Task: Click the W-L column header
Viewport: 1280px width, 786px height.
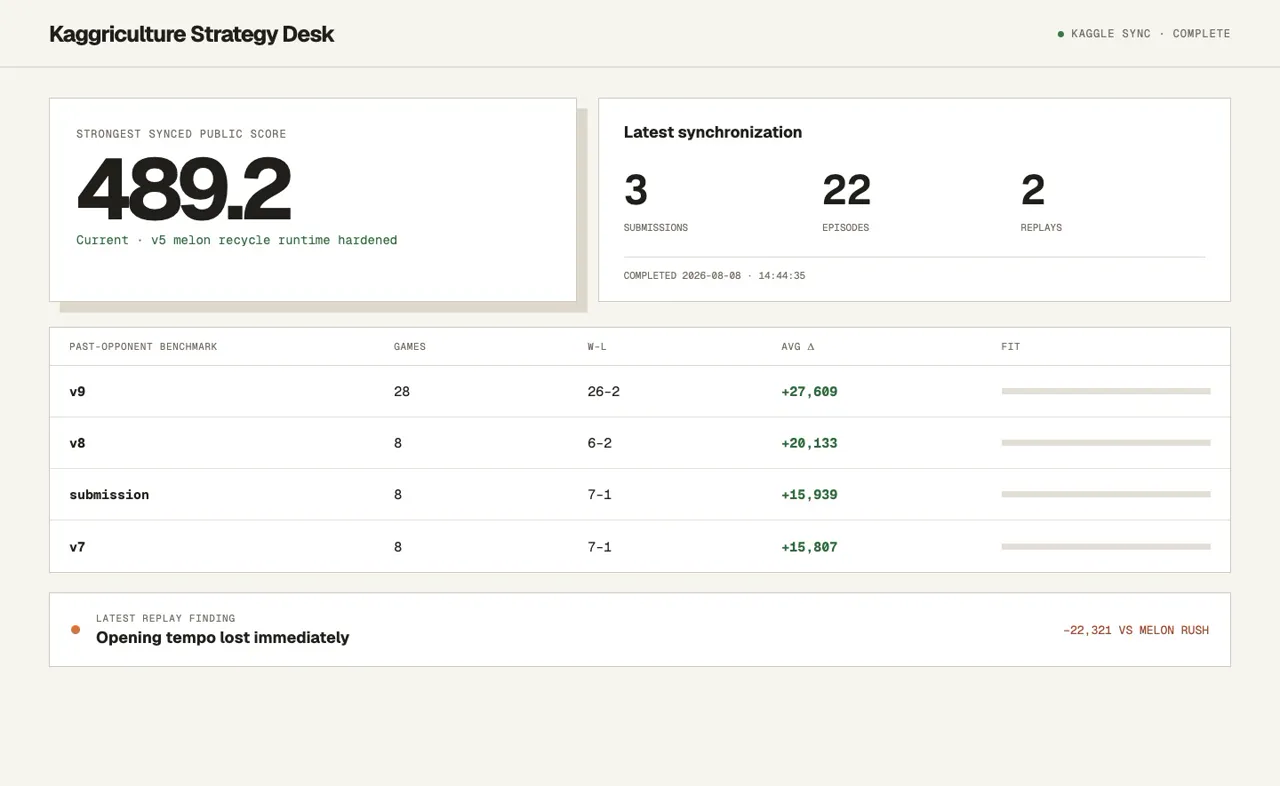Action: [x=597, y=347]
